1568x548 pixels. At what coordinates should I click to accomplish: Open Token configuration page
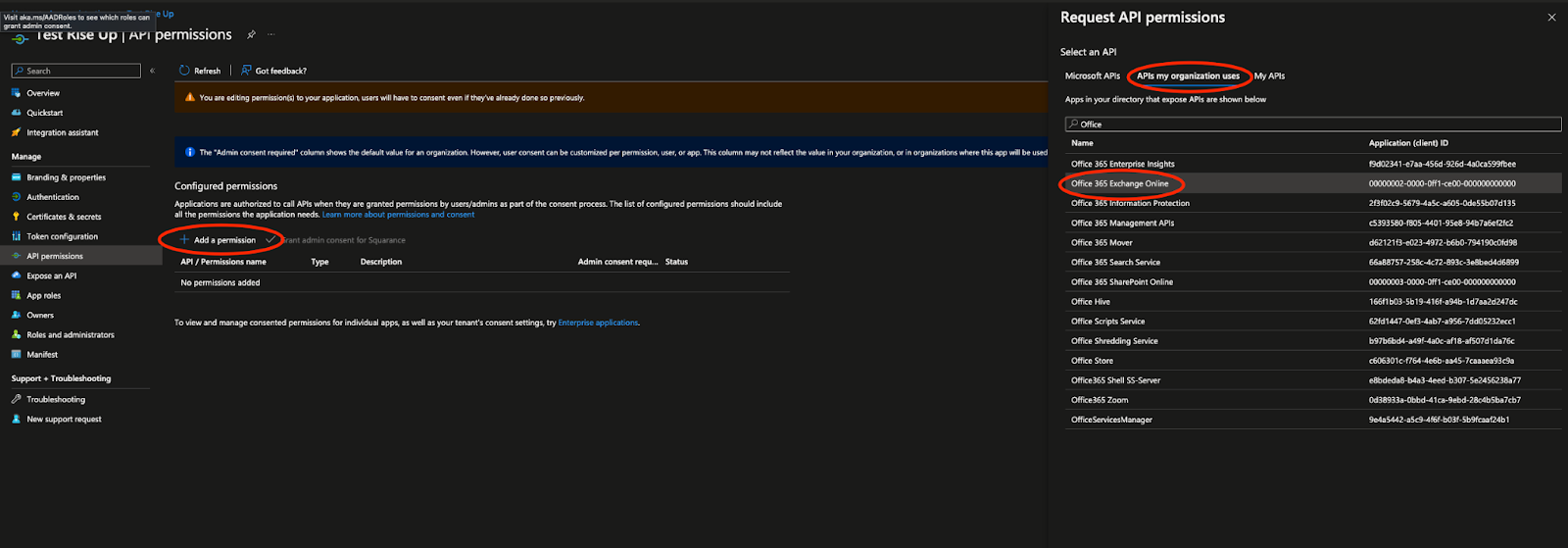[x=62, y=236]
